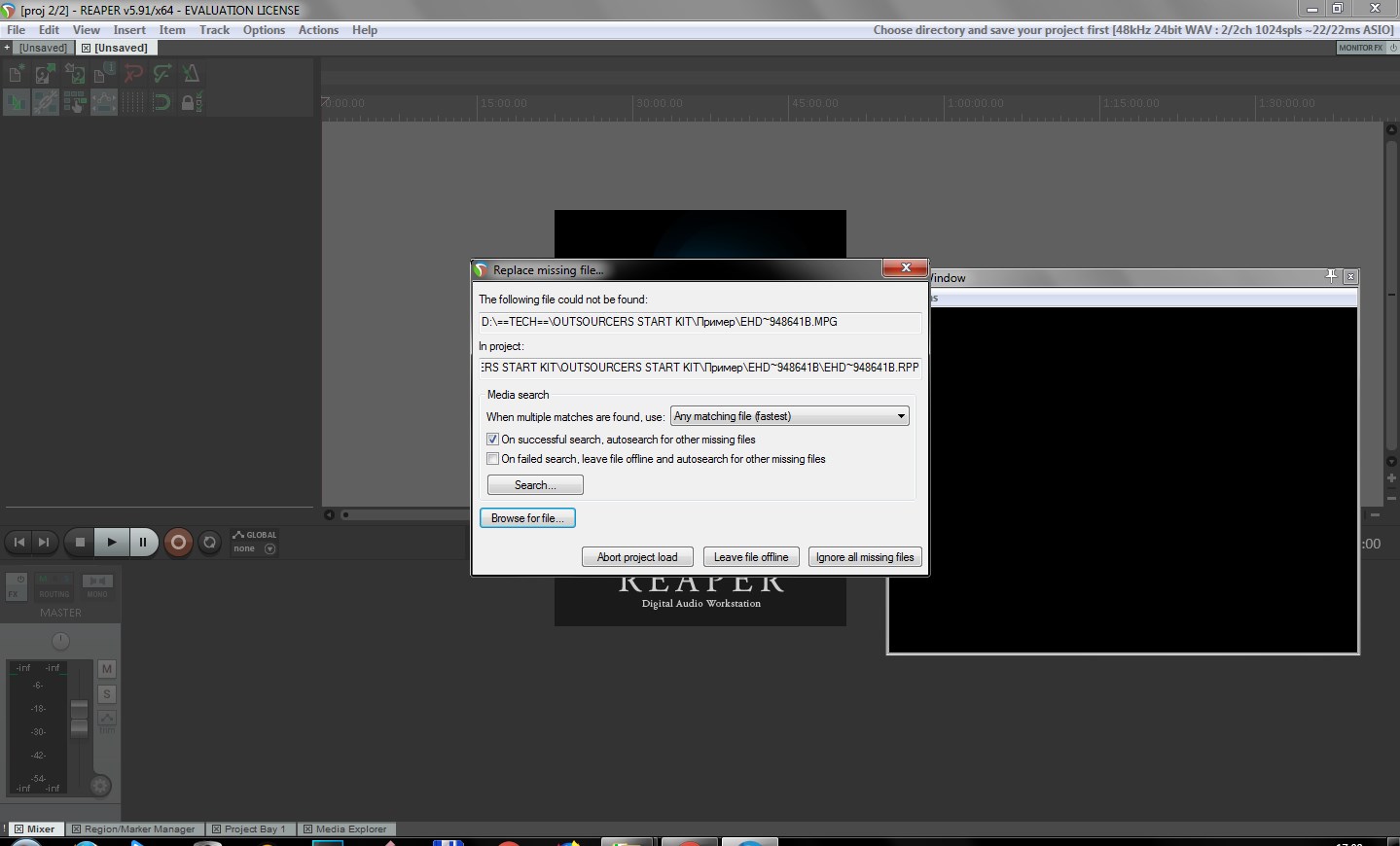
Task: Open the Master track FX button
Action: (x=15, y=593)
